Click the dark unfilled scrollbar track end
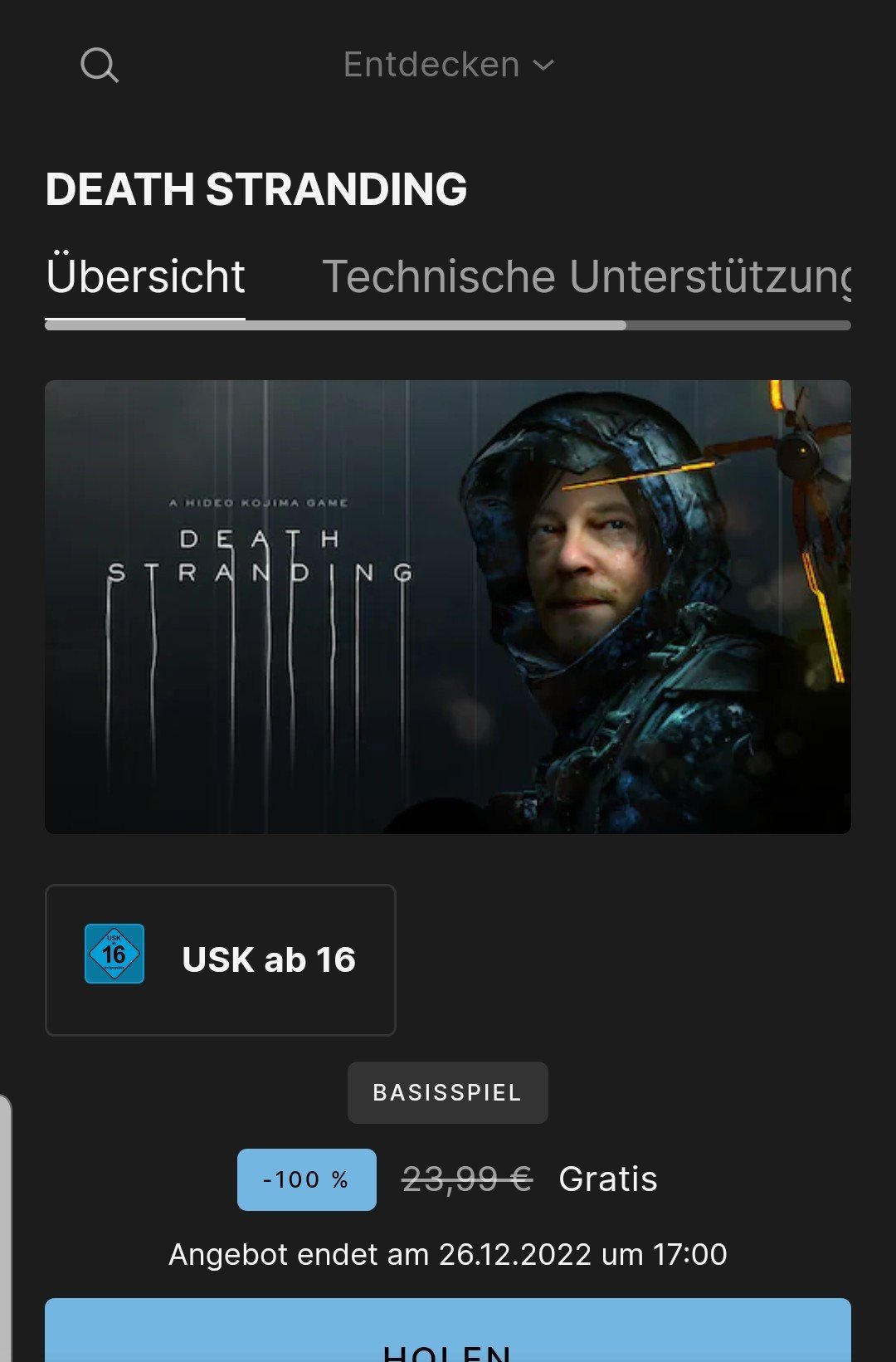This screenshot has height=1362, width=896. click(738, 325)
